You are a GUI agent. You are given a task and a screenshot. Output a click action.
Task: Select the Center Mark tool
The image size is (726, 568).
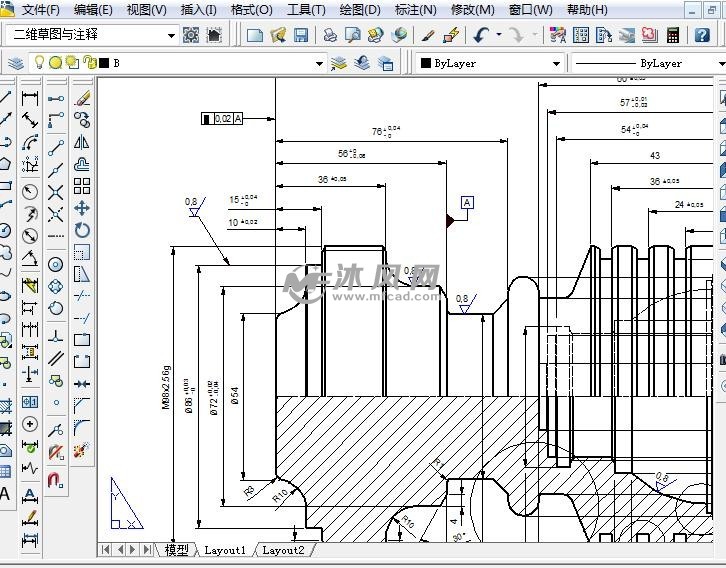(x=30, y=424)
